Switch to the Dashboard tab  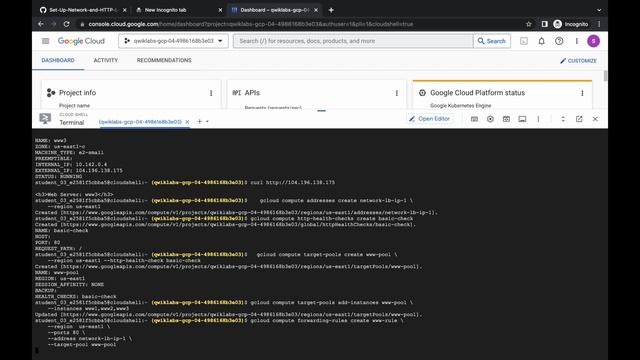58,60
